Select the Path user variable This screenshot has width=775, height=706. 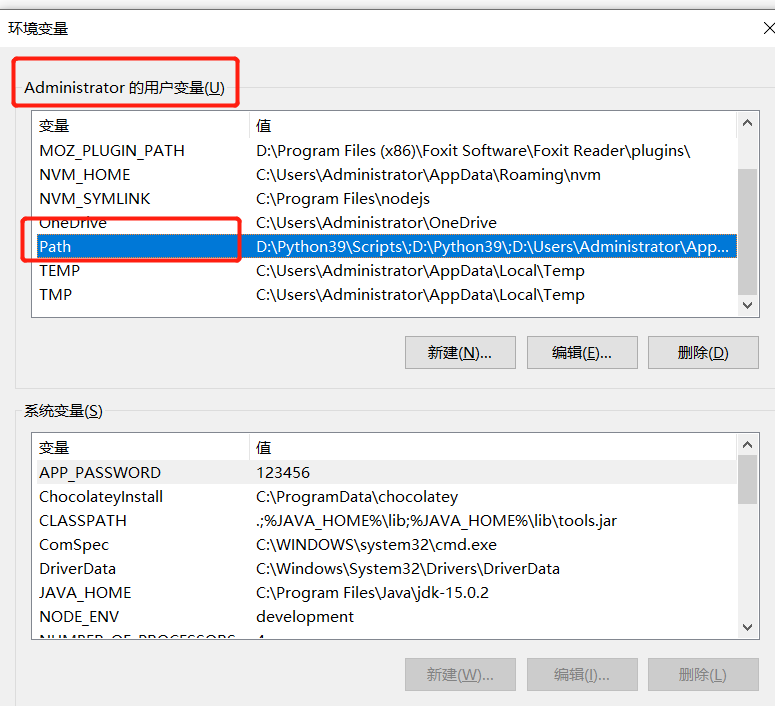(387, 246)
